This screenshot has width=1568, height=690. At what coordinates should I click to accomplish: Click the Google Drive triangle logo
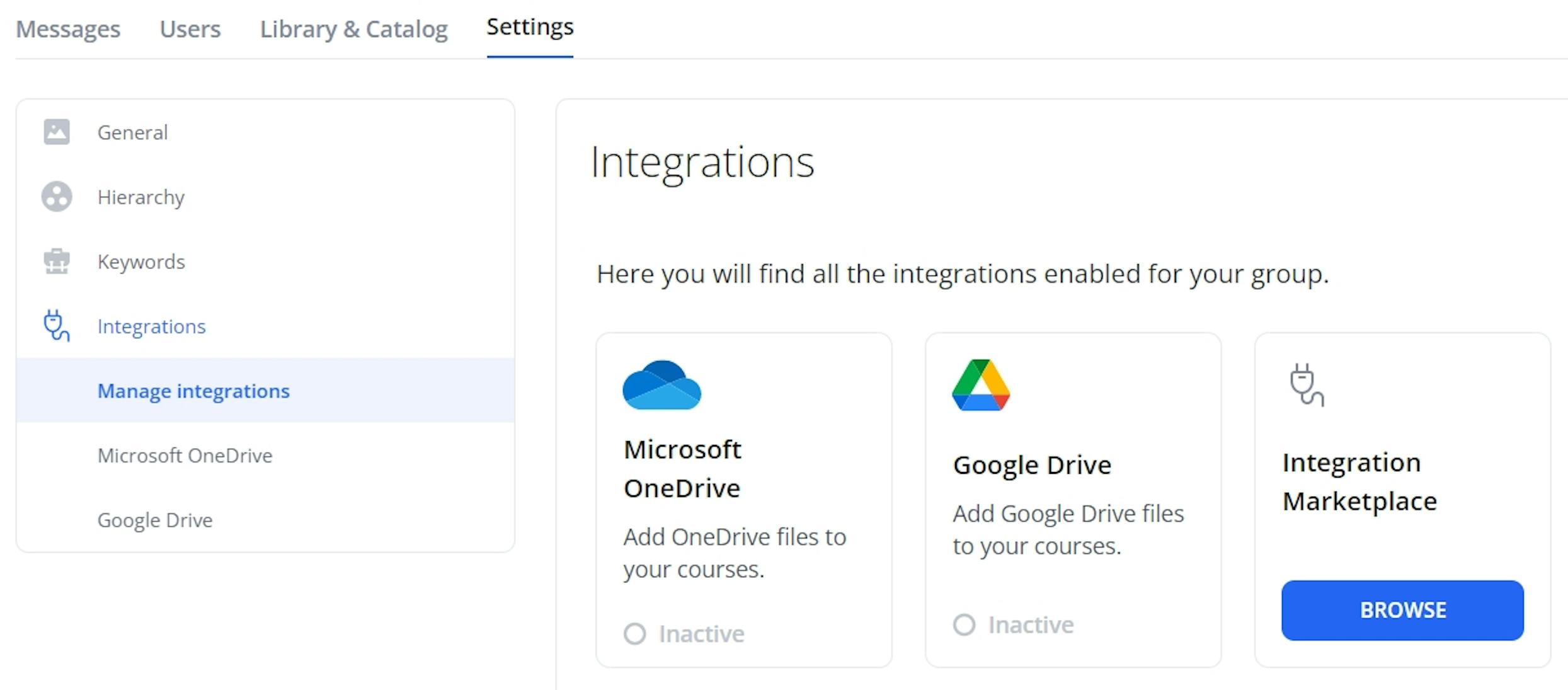click(x=981, y=385)
